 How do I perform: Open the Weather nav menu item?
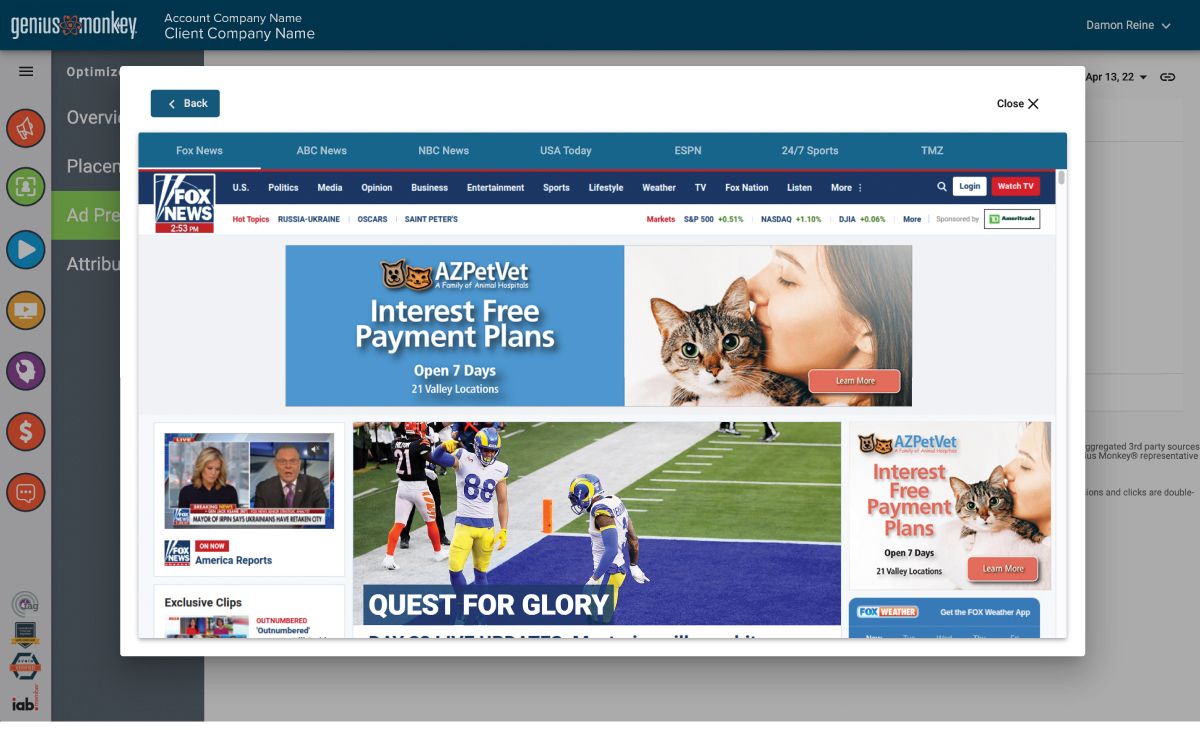tap(659, 187)
